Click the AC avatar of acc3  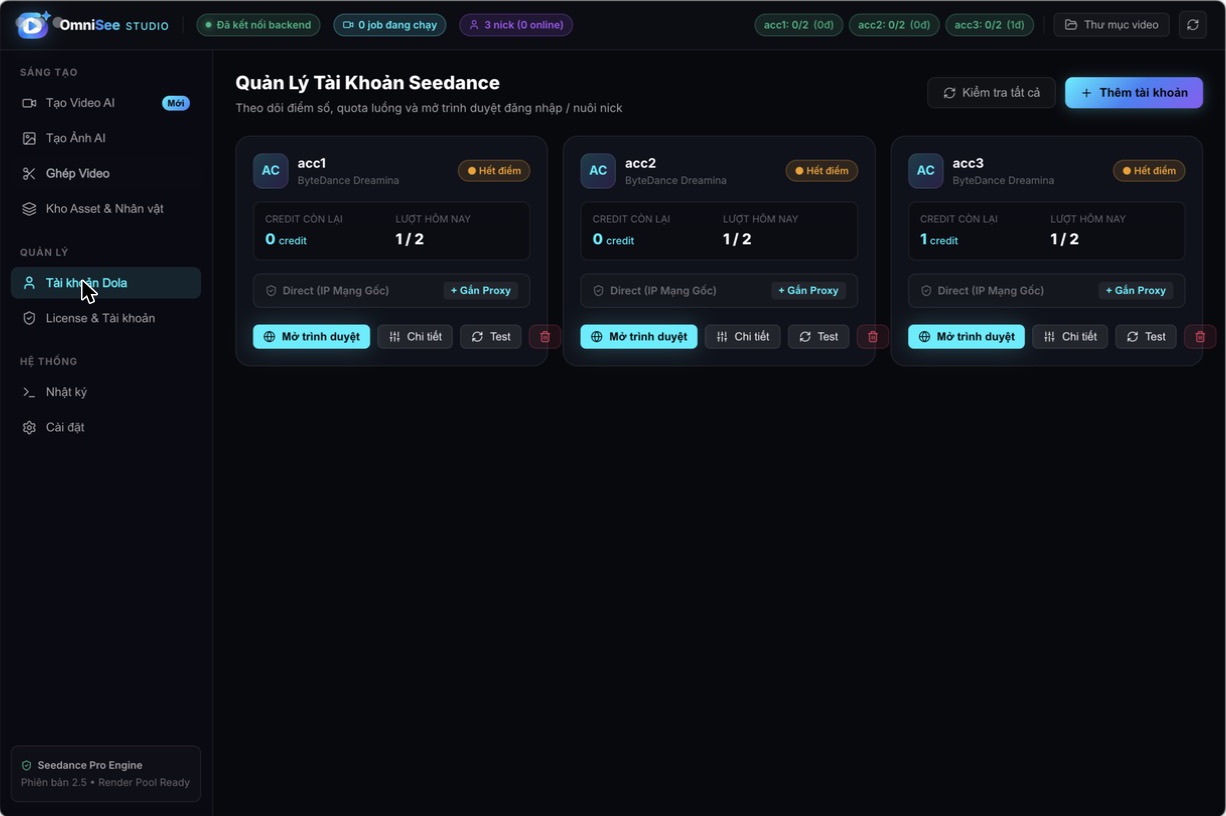pos(926,171)
